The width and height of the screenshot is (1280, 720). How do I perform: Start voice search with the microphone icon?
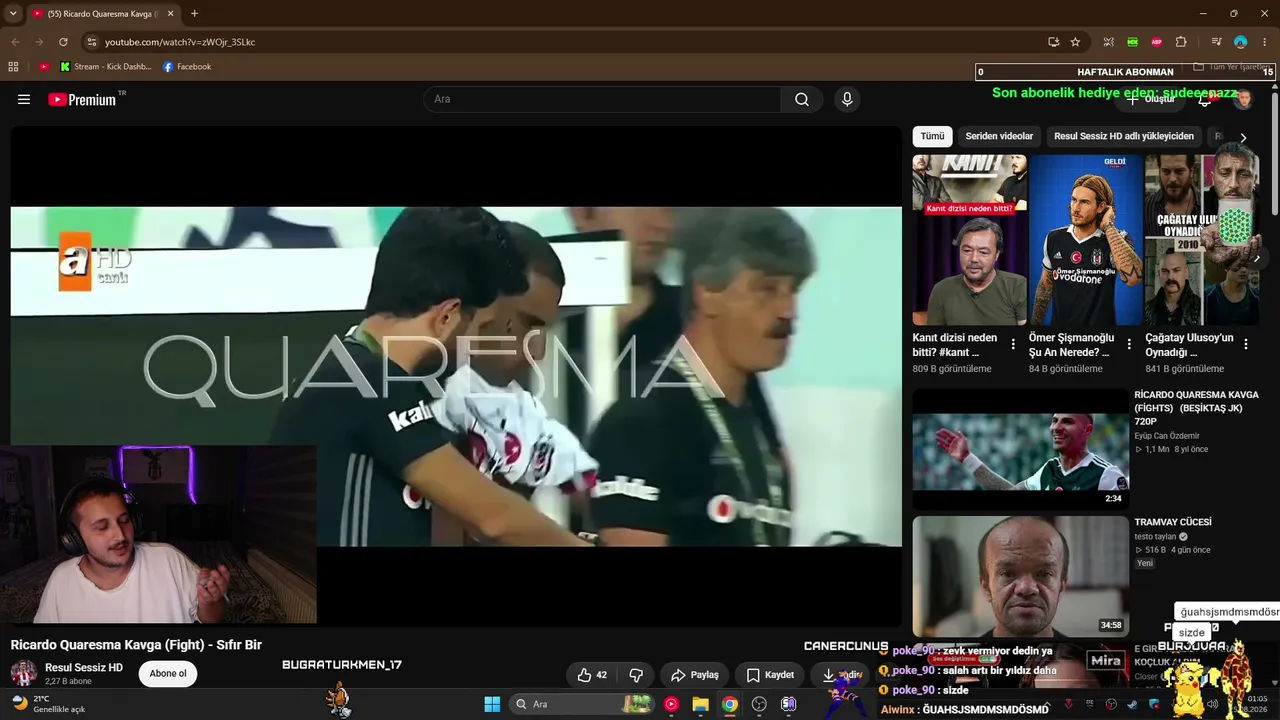[847, 99]
